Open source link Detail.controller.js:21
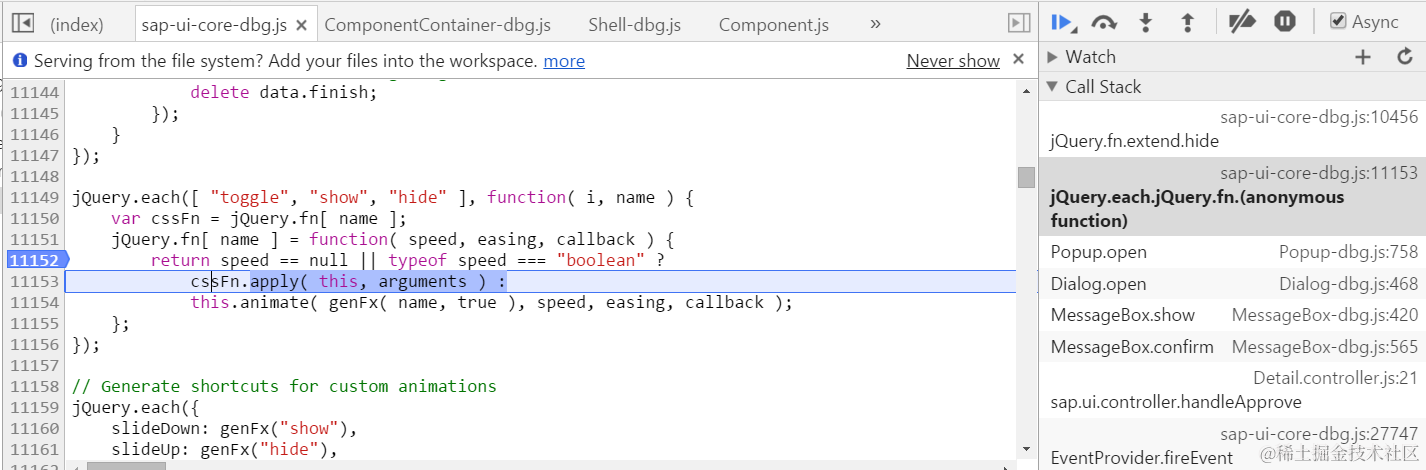 click(1335, 378)
